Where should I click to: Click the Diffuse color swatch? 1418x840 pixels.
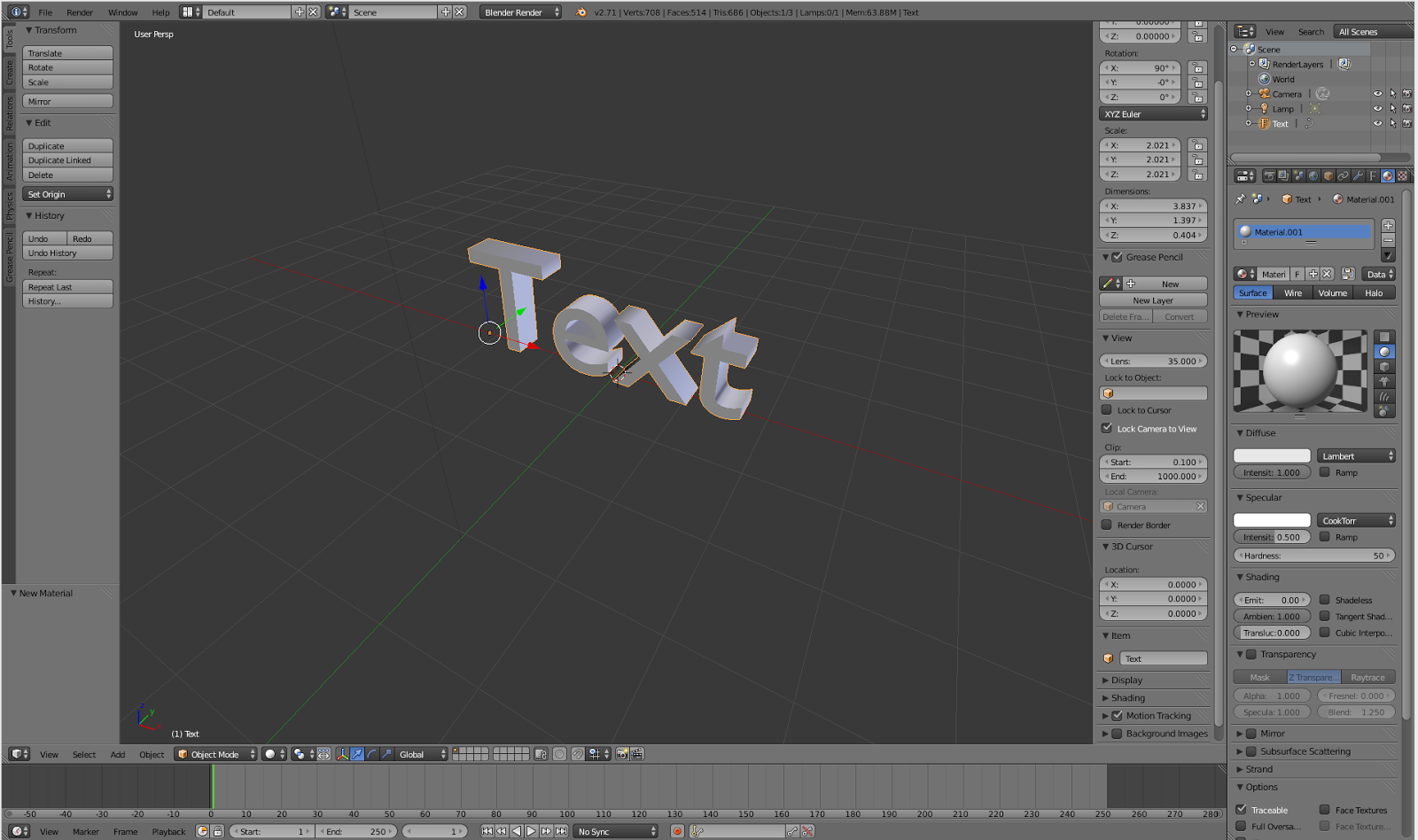(1272, 456)
